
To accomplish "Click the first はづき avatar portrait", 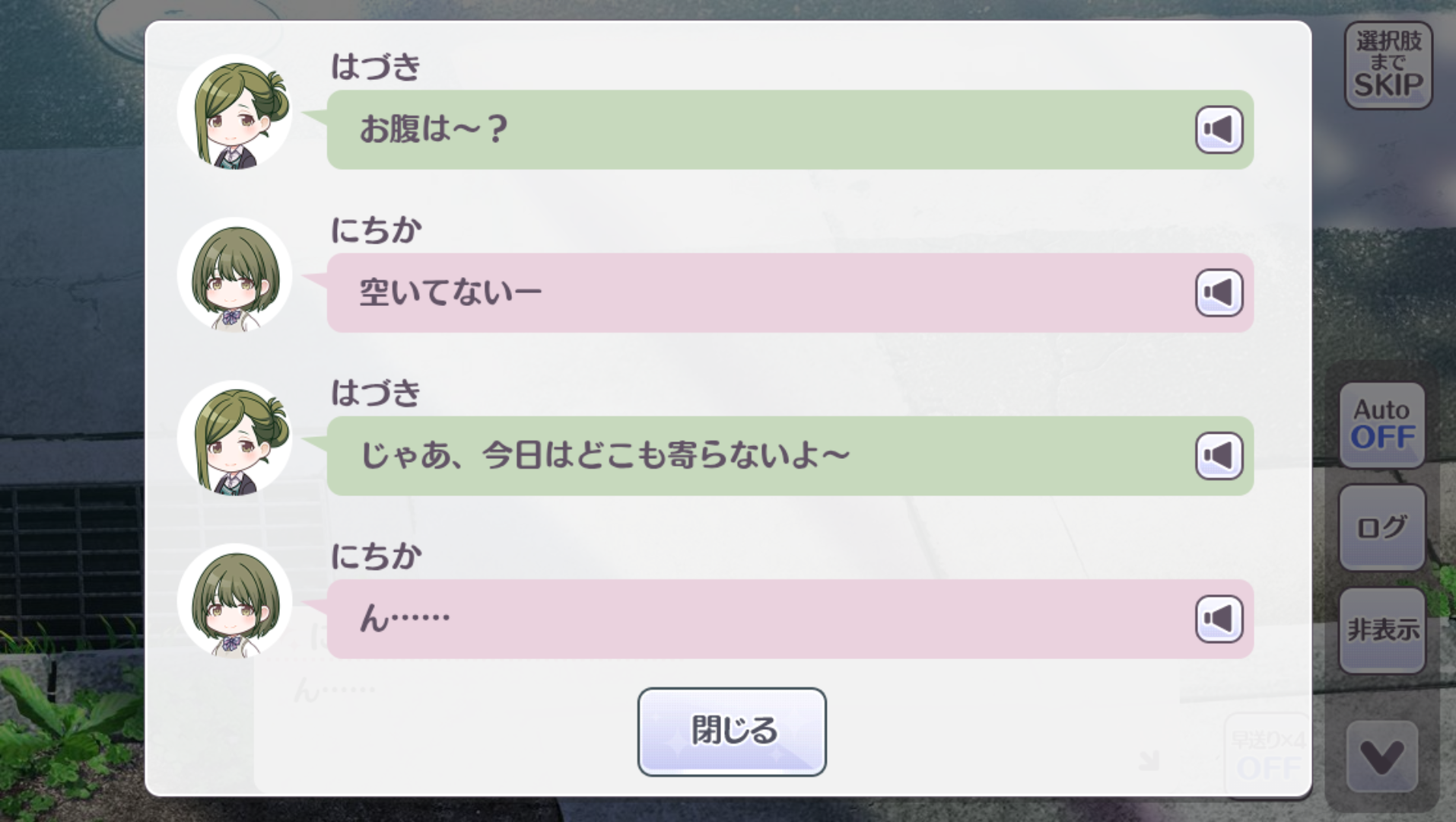I will (235, 112).
